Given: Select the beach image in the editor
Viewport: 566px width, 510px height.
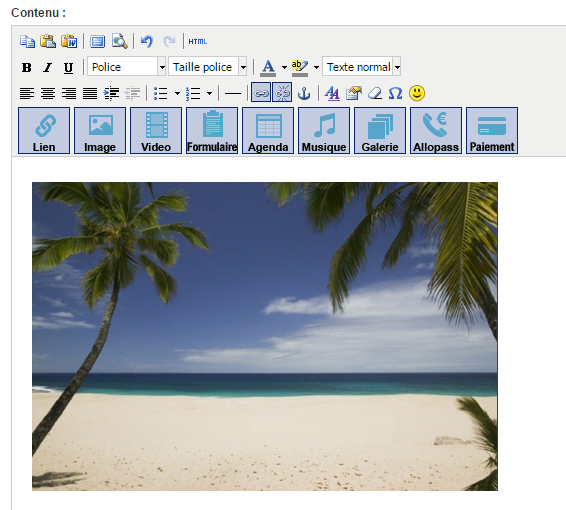Looking at the screenshot, I should 265,336.
